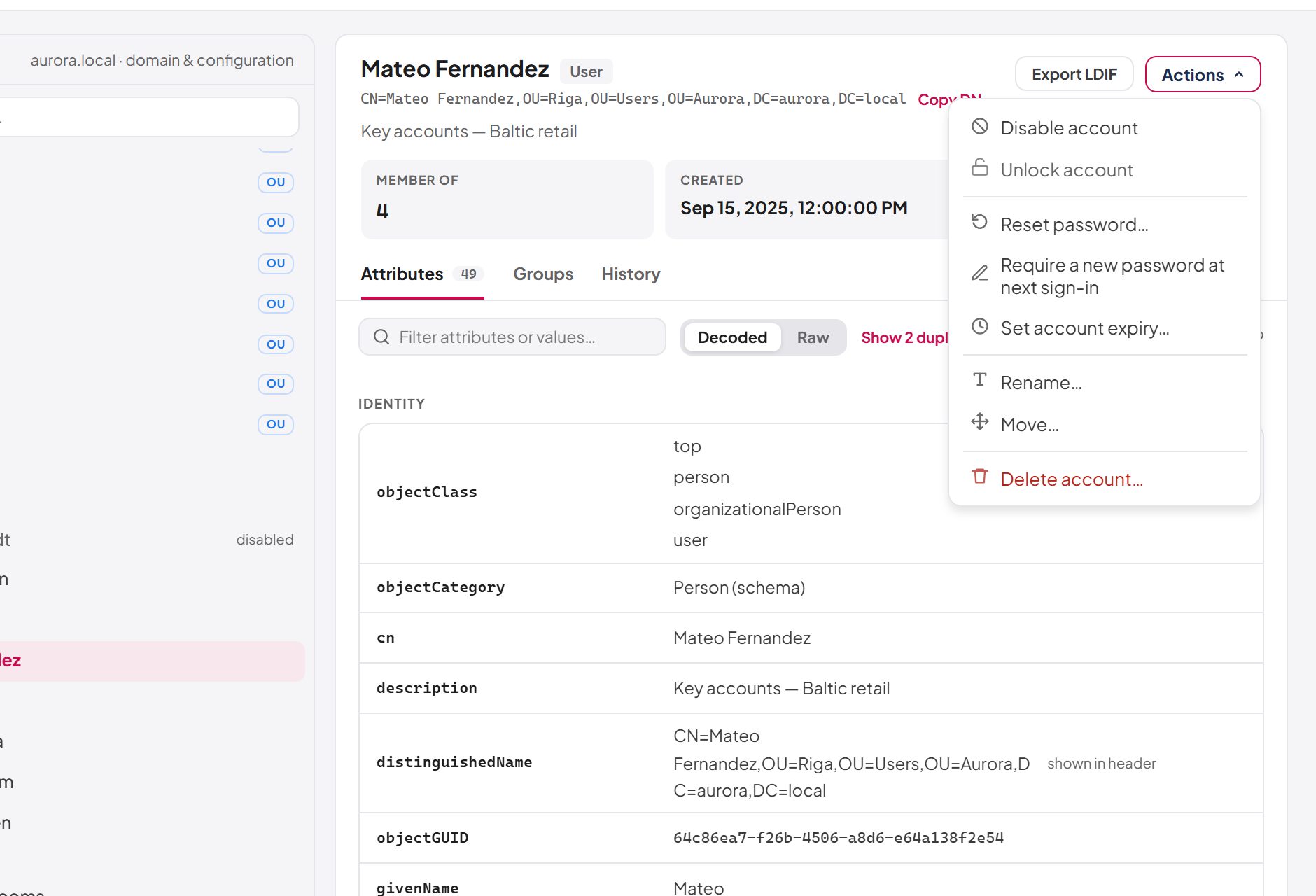Select Require a new password at next sign-in

pos(1105,276)
